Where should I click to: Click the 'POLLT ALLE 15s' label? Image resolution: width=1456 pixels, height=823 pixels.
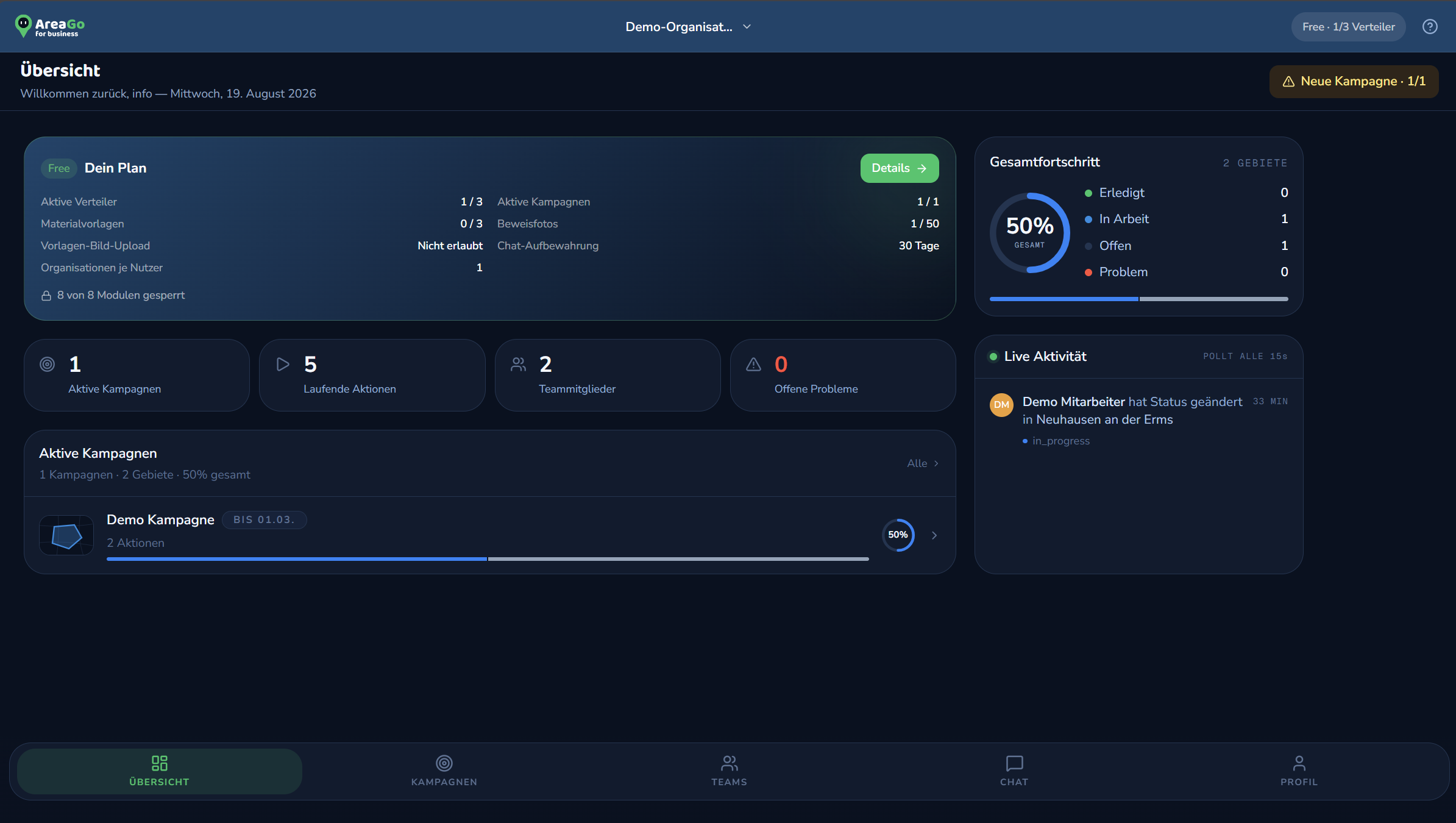pyautogui.click(x=1245, y=357)
